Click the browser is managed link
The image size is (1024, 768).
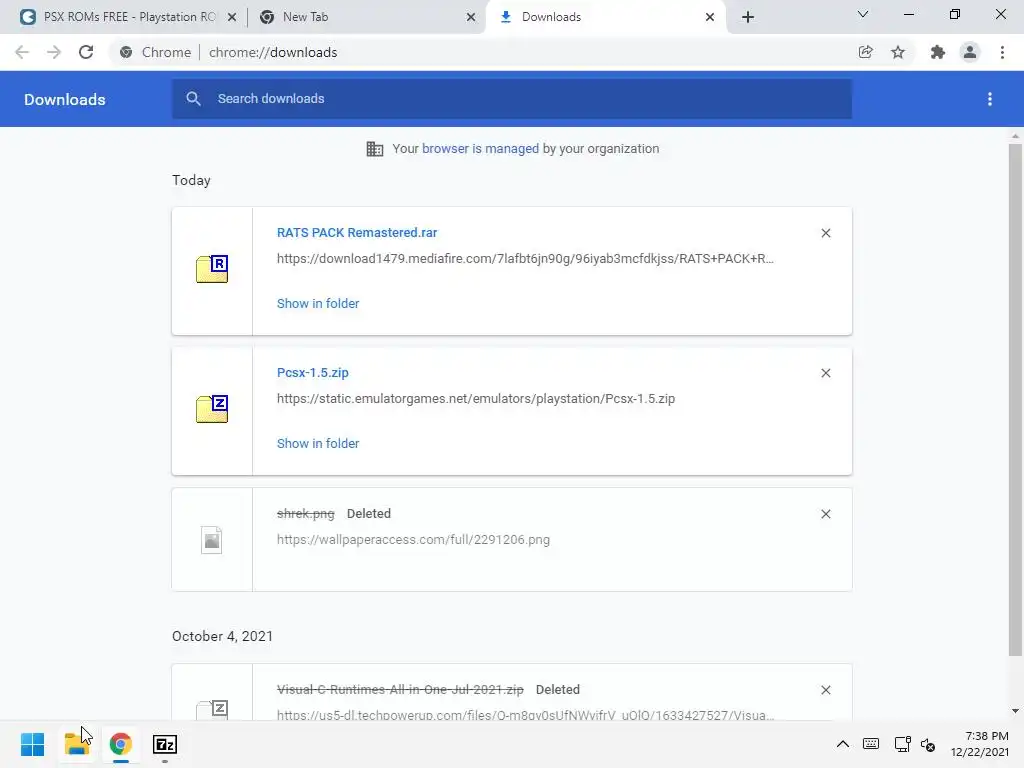click(x=481, y=149)
